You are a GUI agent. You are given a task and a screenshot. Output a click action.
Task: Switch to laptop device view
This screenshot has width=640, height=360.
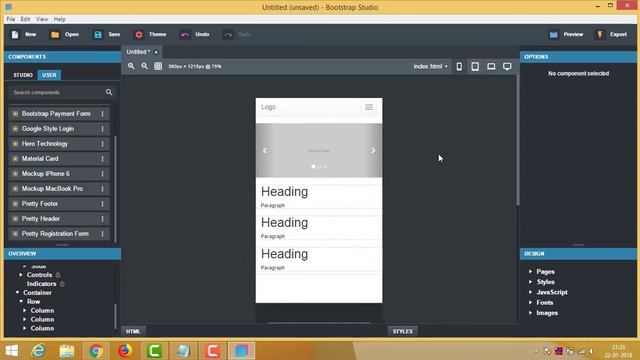(491, 66)
